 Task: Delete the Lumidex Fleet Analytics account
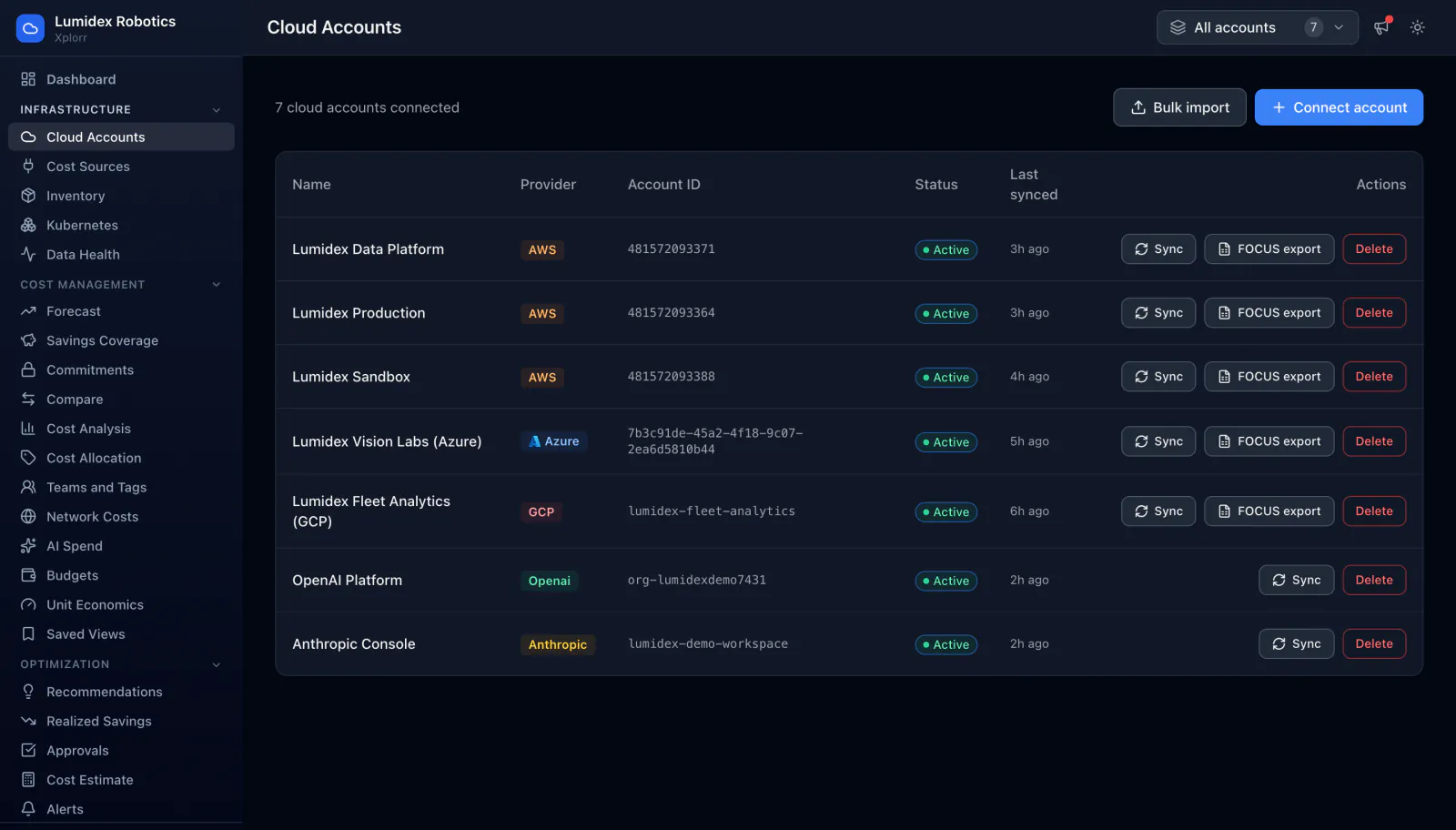[x=1374, y=511]
